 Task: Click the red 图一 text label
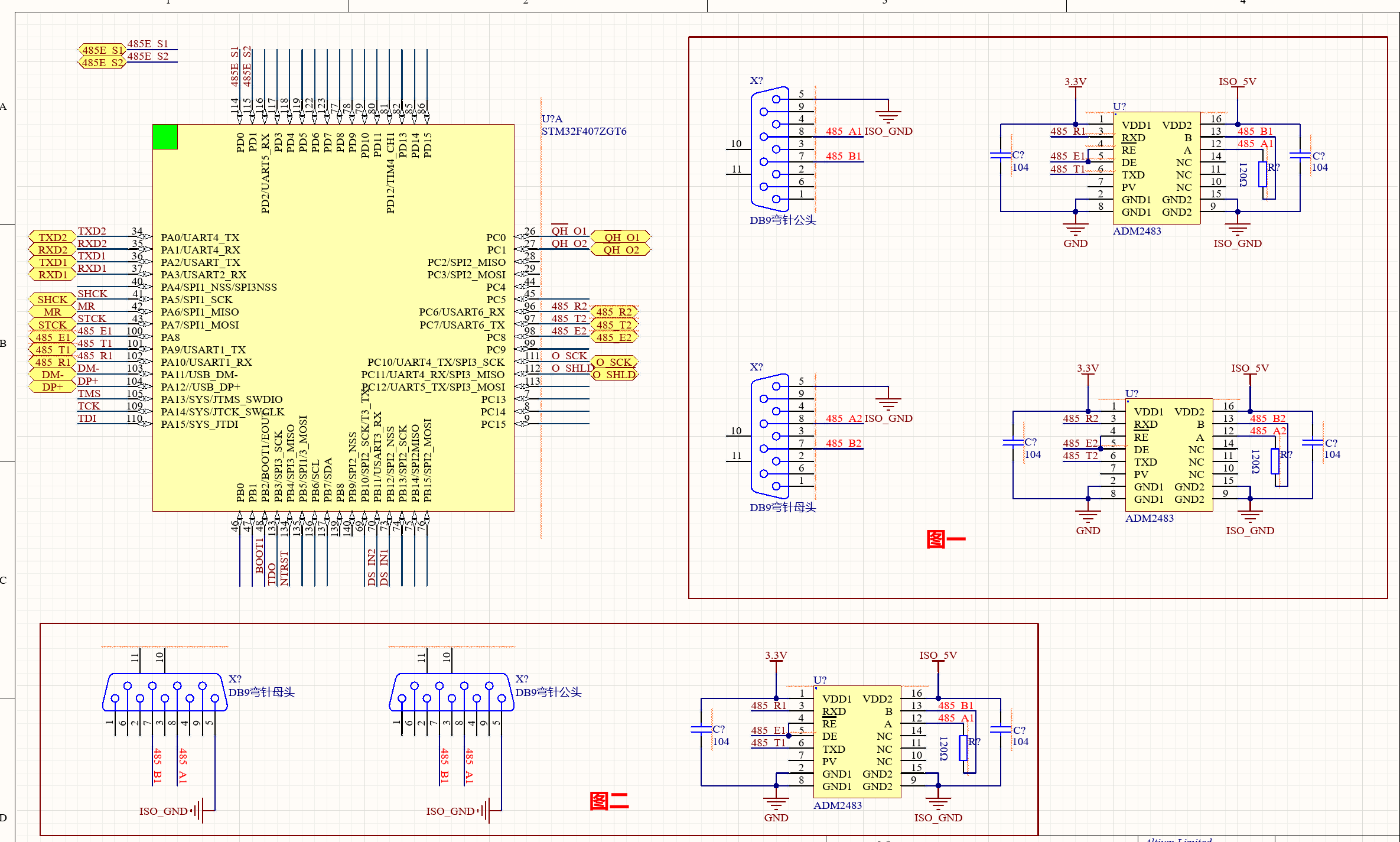pos(945,539)
